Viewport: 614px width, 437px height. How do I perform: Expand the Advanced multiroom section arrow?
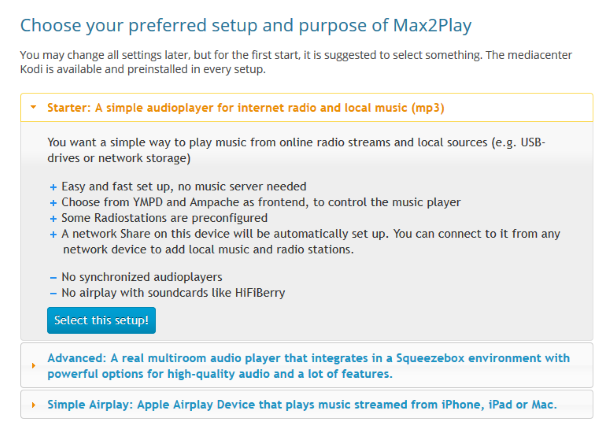coord(33,366)
